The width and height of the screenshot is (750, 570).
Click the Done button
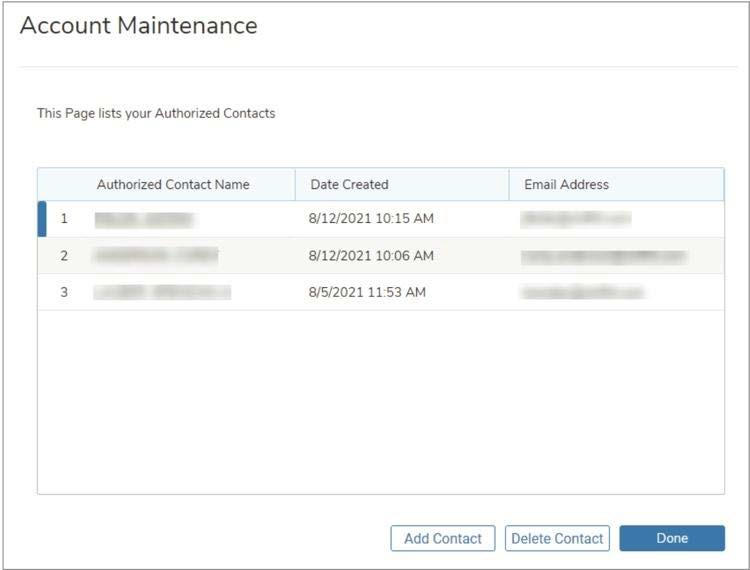tap(671, 538)
